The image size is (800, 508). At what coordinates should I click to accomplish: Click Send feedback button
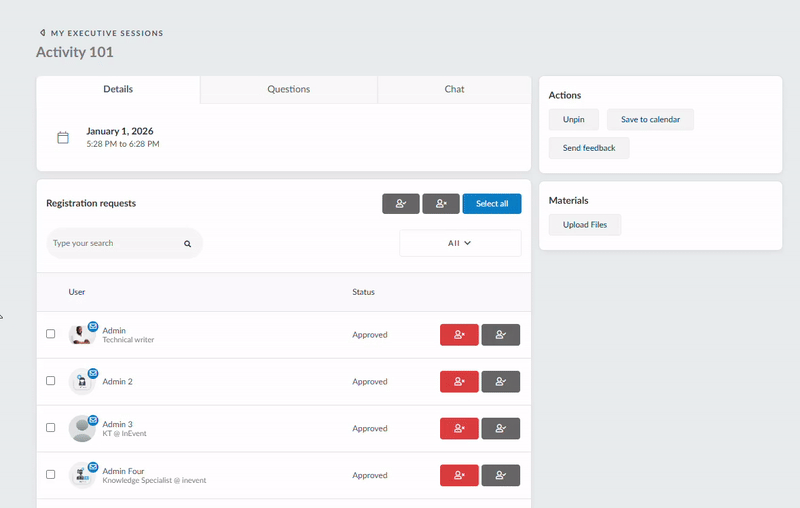(x=589, y=148)
